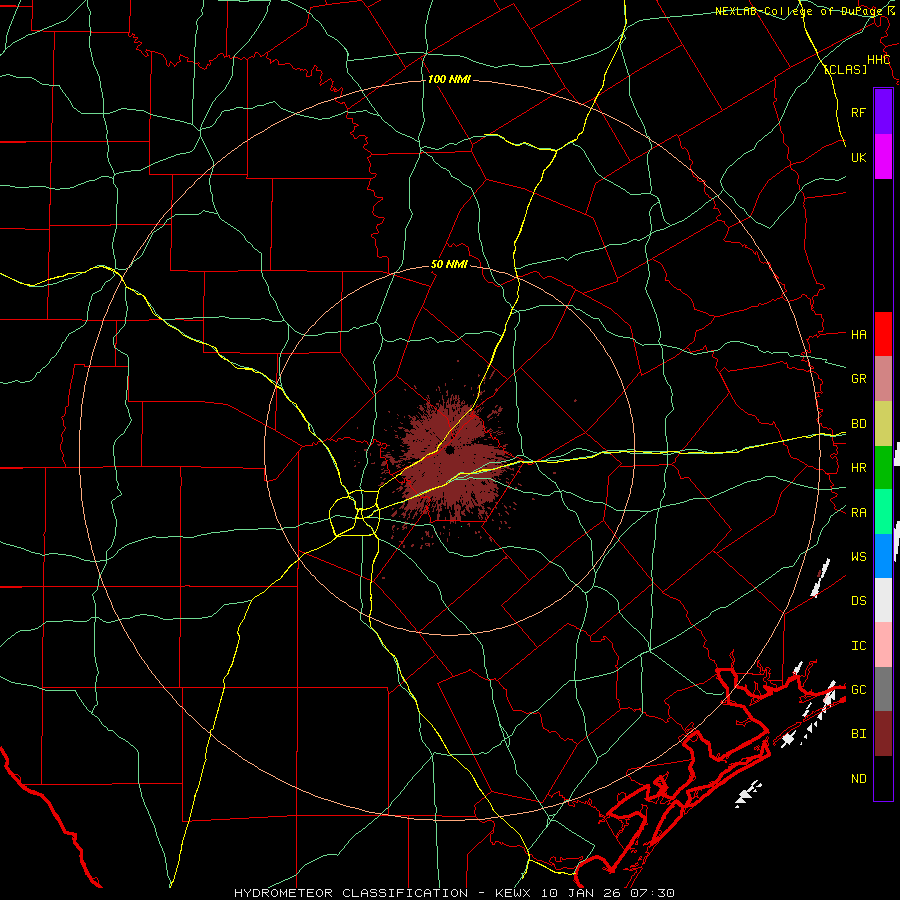Click the ND legend label
Screen dimensions: 900x900
click(858, 779)
